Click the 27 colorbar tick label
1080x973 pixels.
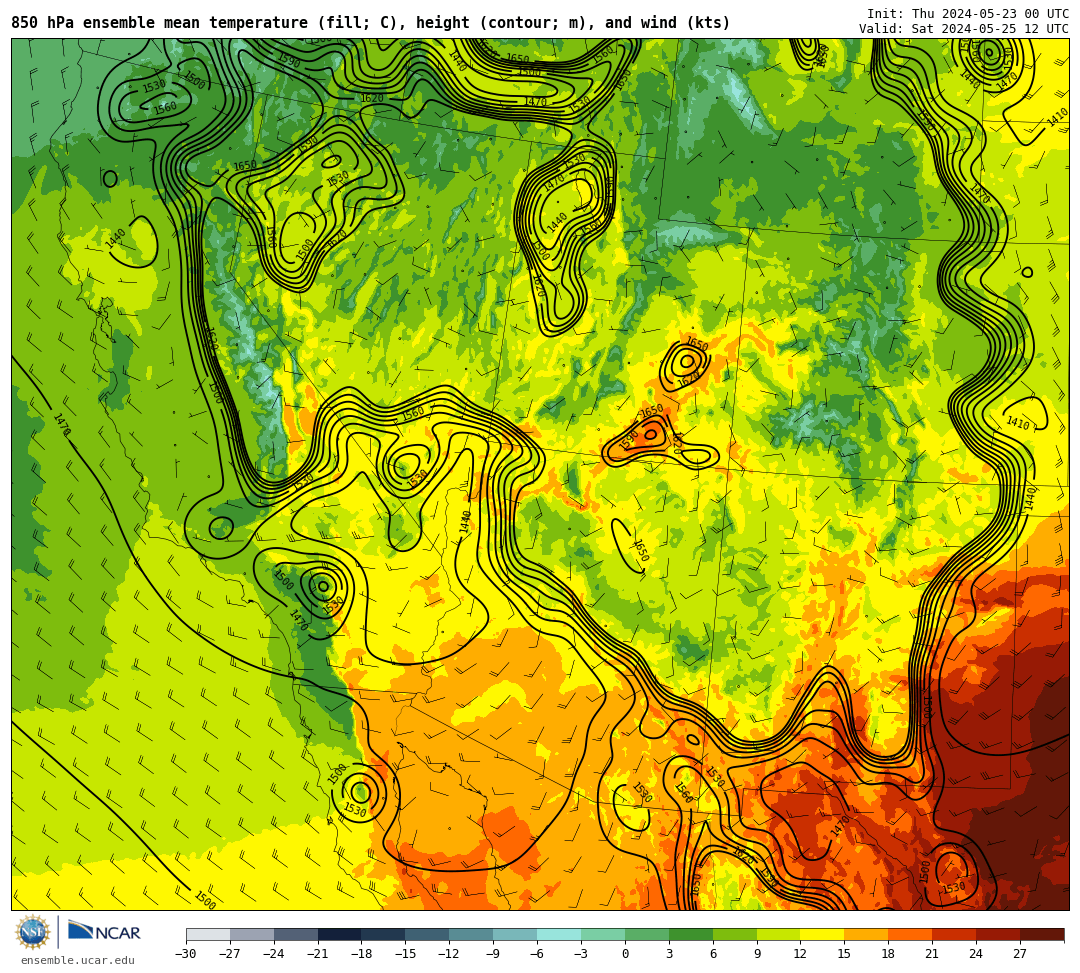pos(1020,954)
